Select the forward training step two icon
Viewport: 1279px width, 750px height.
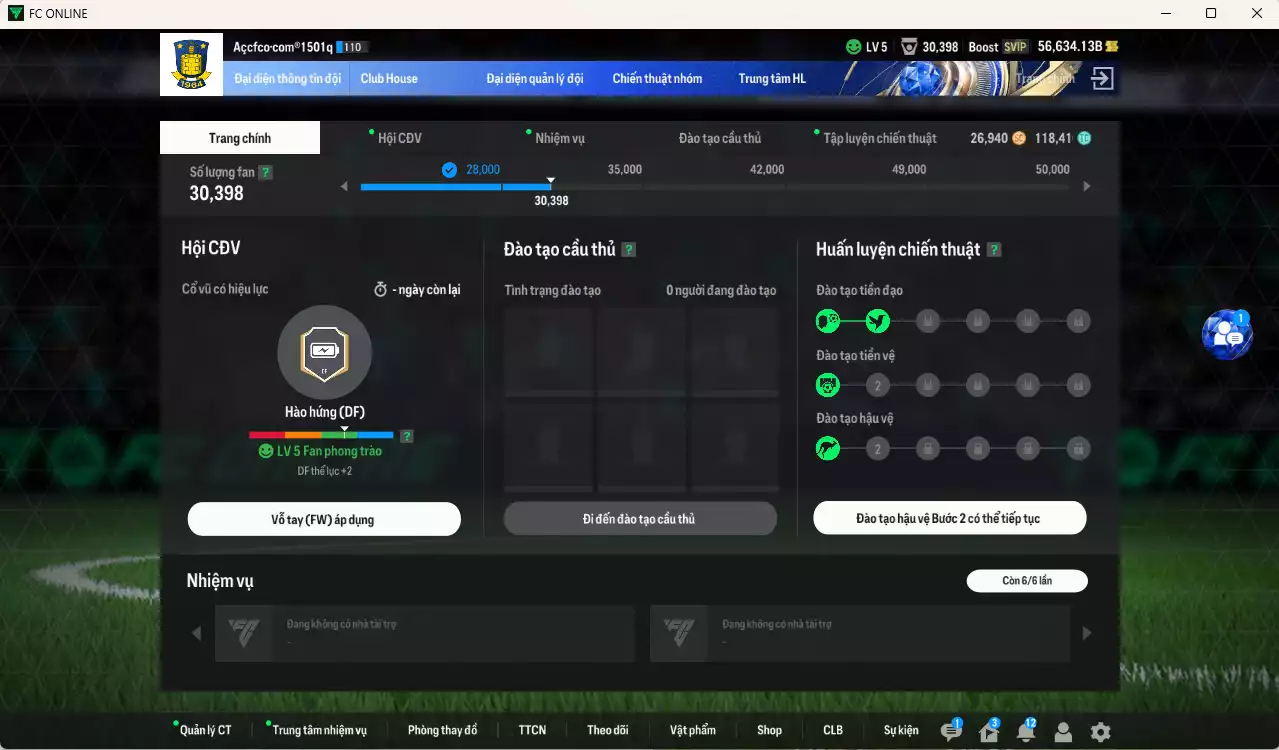[878, 321]
